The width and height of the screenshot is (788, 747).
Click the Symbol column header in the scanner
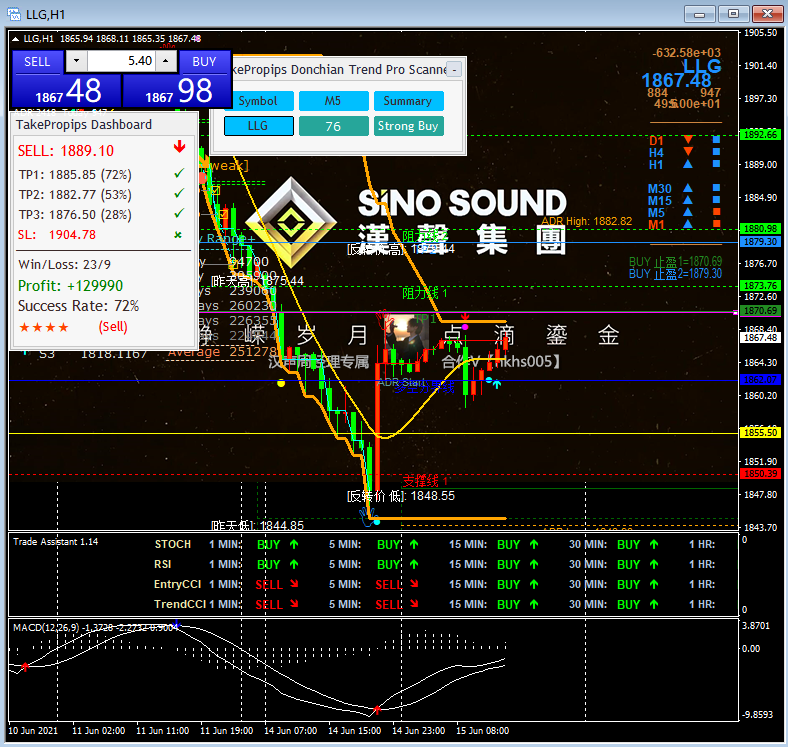tap(258, 101)
